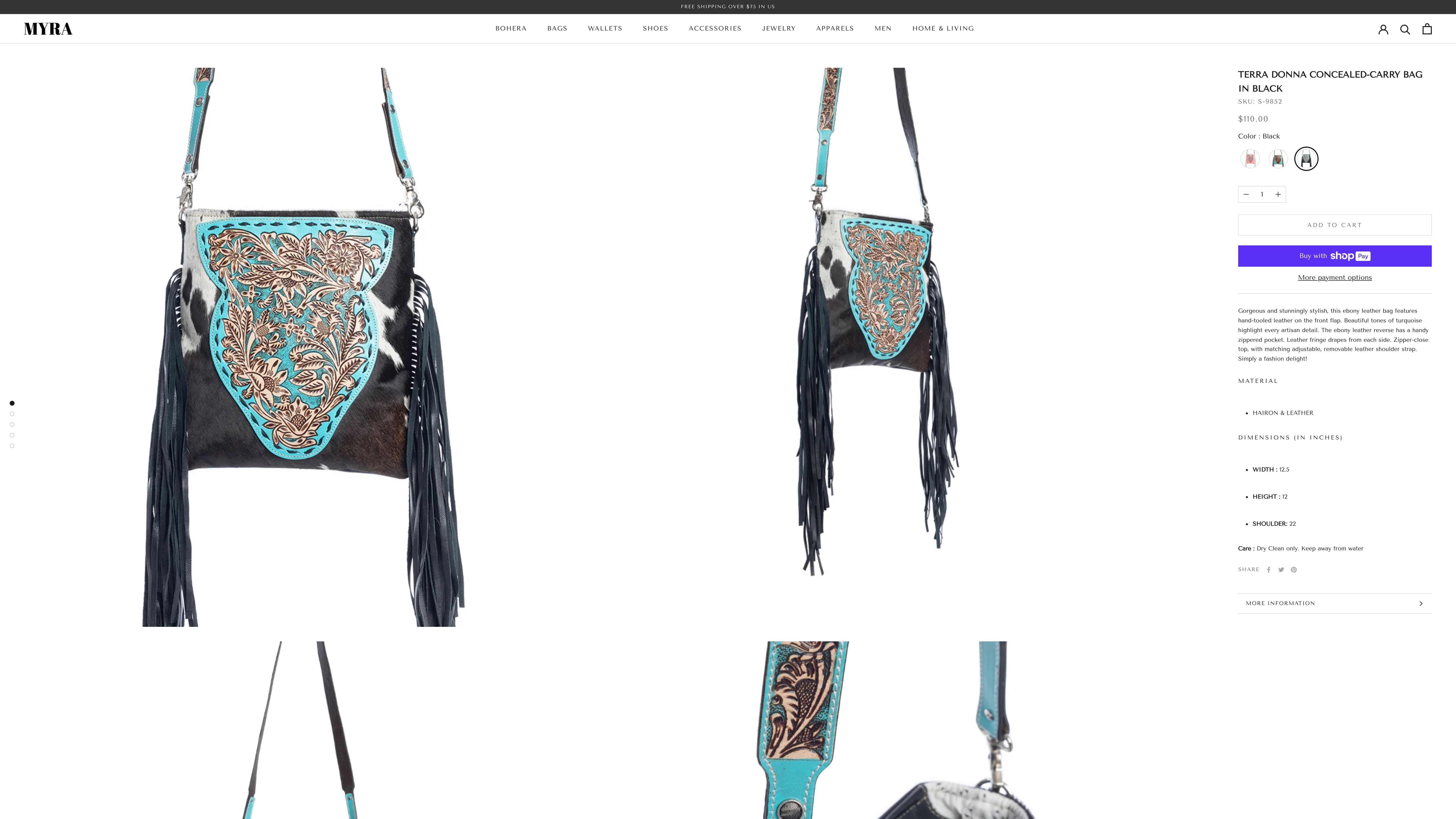This screenshot has width=1456, height=819.
Task: Click the Care dry clean instructions
Action: (x=1301, y=549)
